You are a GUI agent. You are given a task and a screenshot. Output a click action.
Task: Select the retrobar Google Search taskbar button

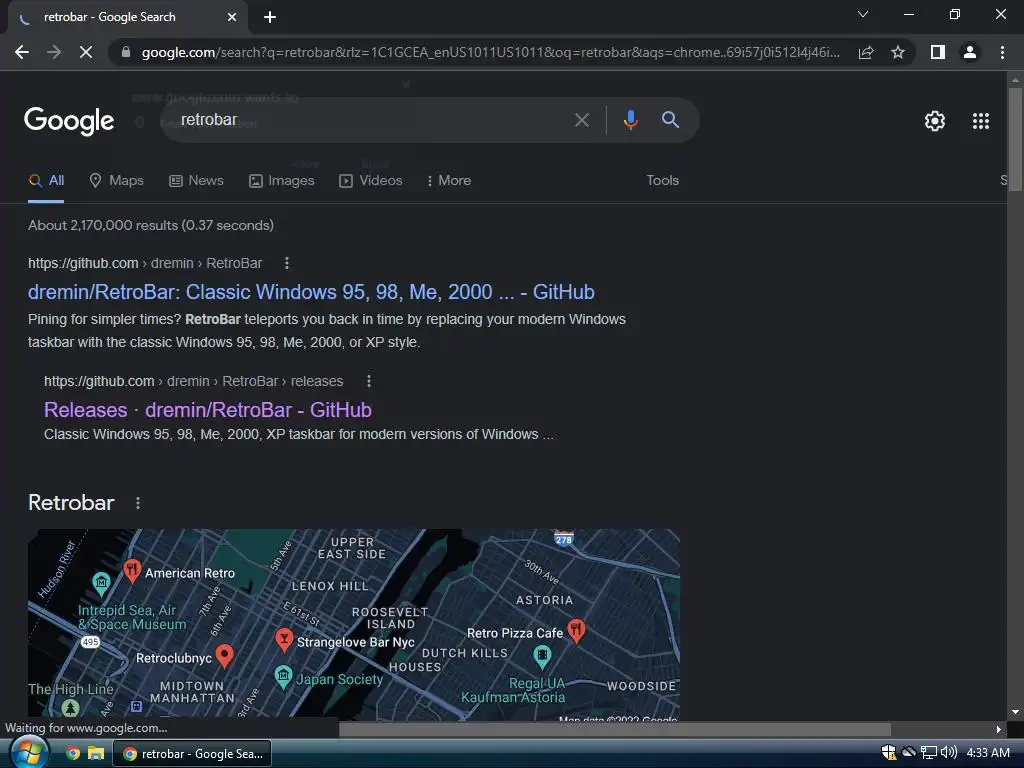coord(193,754)
